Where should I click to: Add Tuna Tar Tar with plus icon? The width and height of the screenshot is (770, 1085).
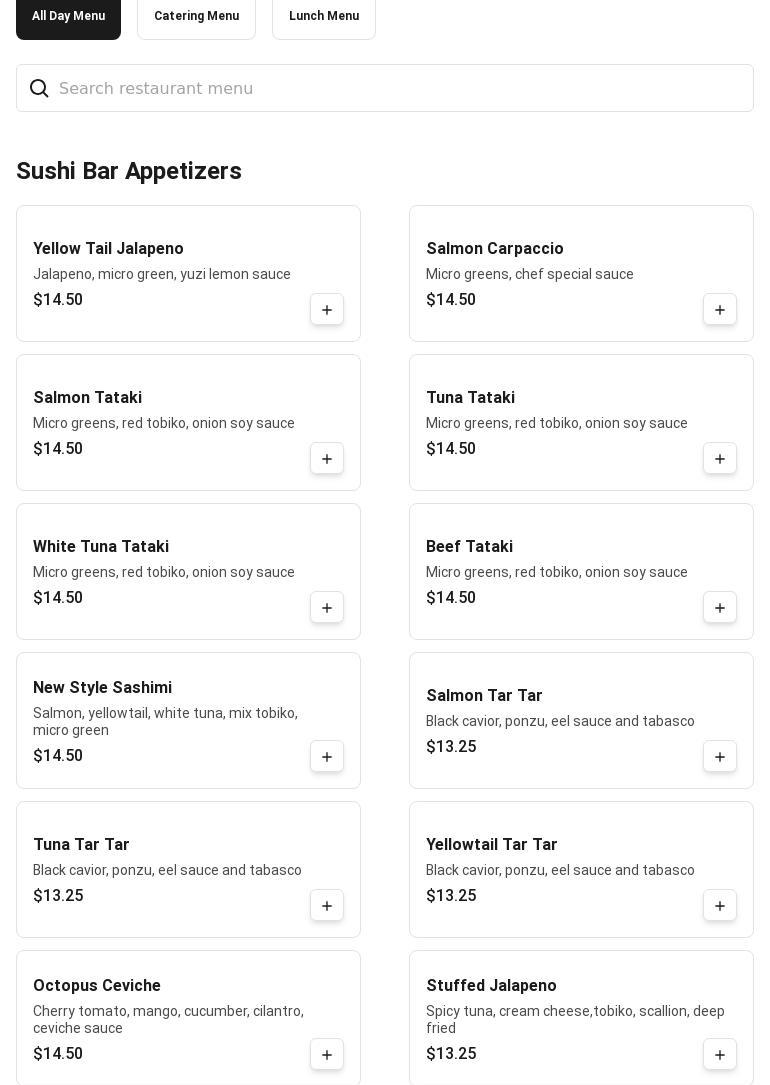327,906
